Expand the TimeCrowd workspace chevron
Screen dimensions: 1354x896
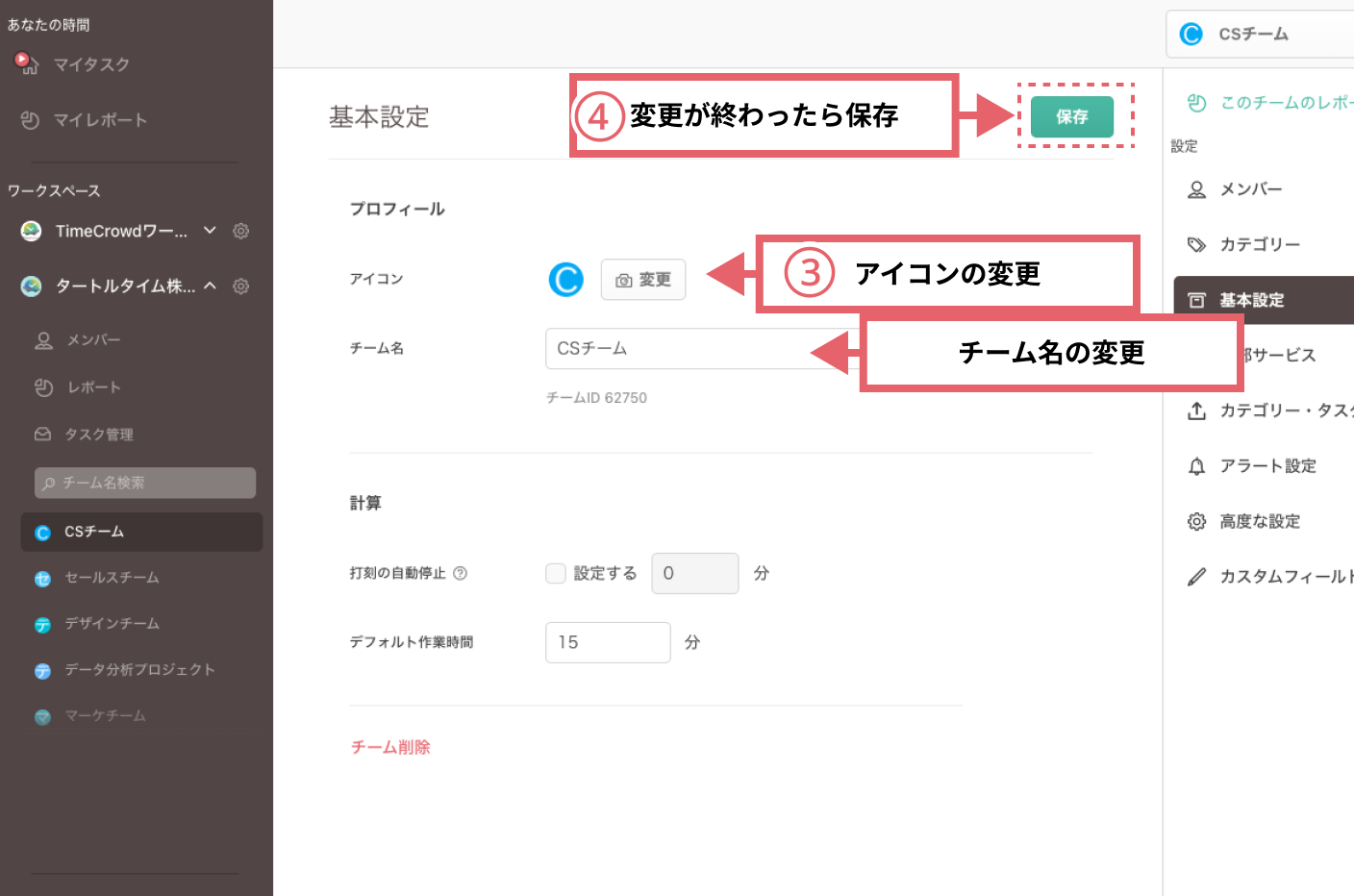click(x=210, y=231)
